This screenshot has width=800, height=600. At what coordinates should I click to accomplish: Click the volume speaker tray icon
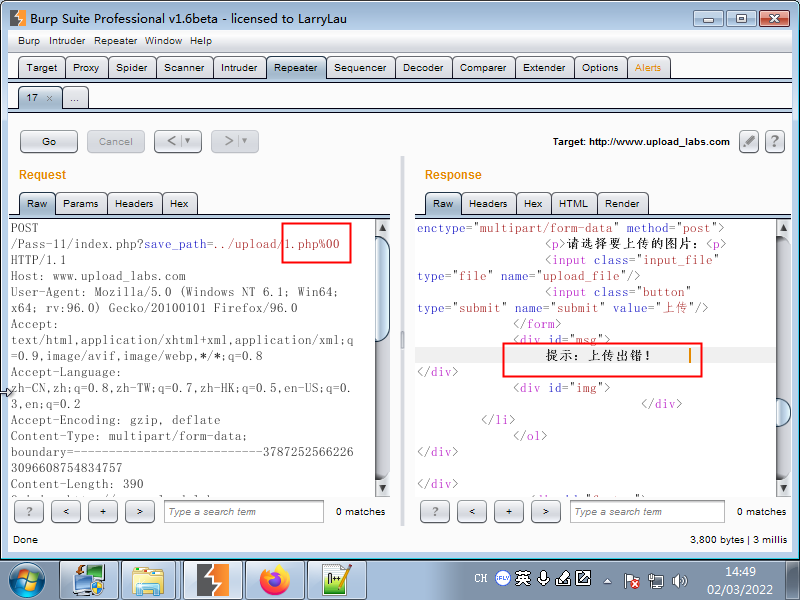click(x=680, y=580)
